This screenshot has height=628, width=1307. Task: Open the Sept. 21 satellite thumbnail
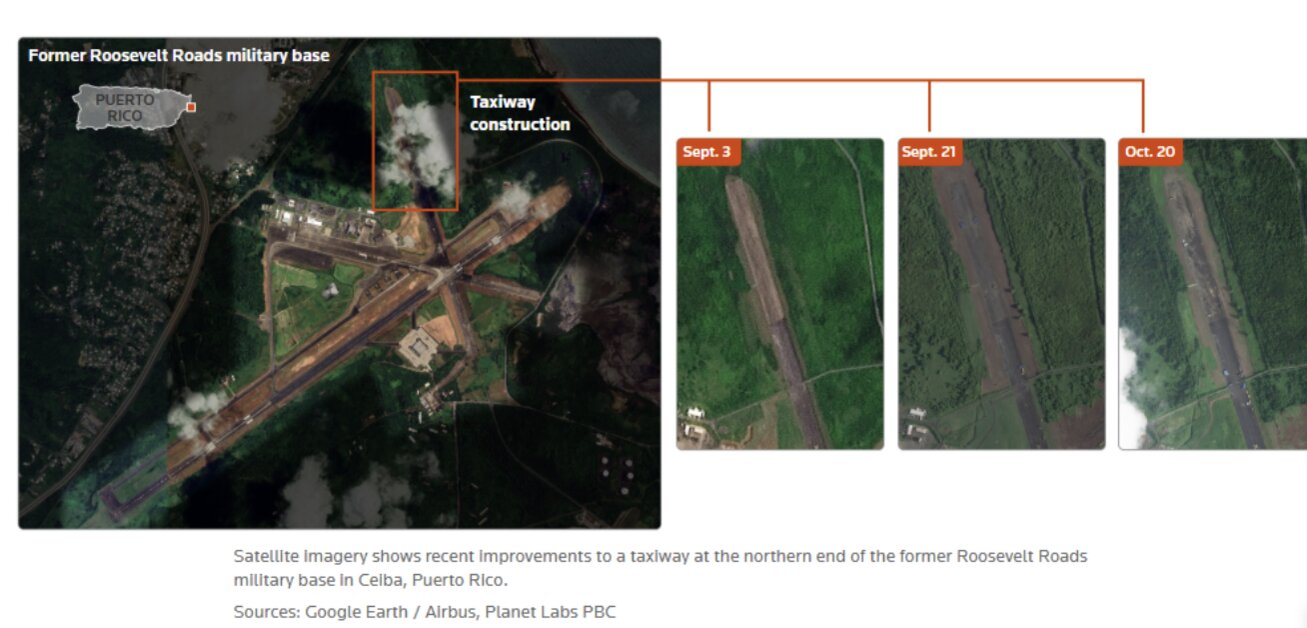1001,300
